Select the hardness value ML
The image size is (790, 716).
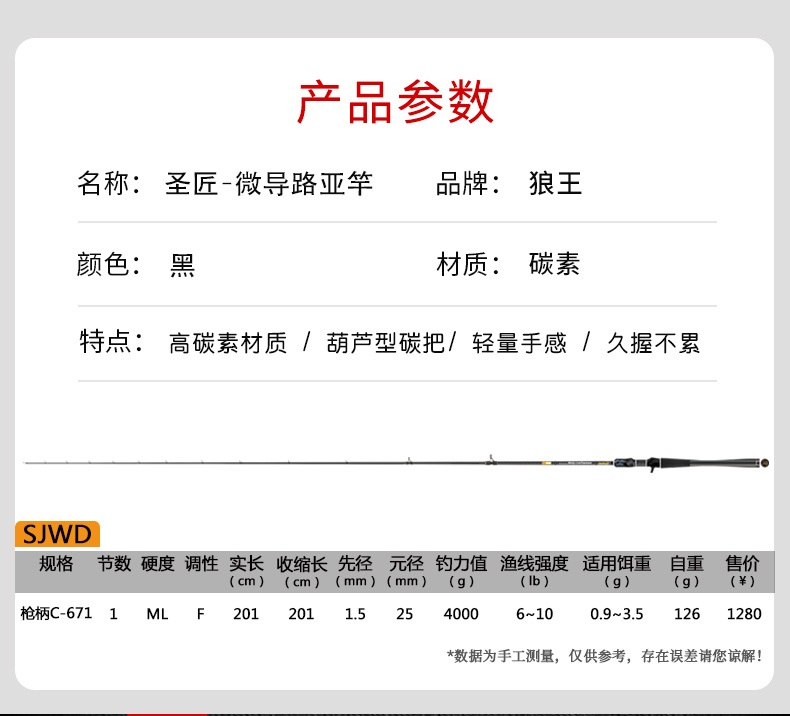[157, 614]
